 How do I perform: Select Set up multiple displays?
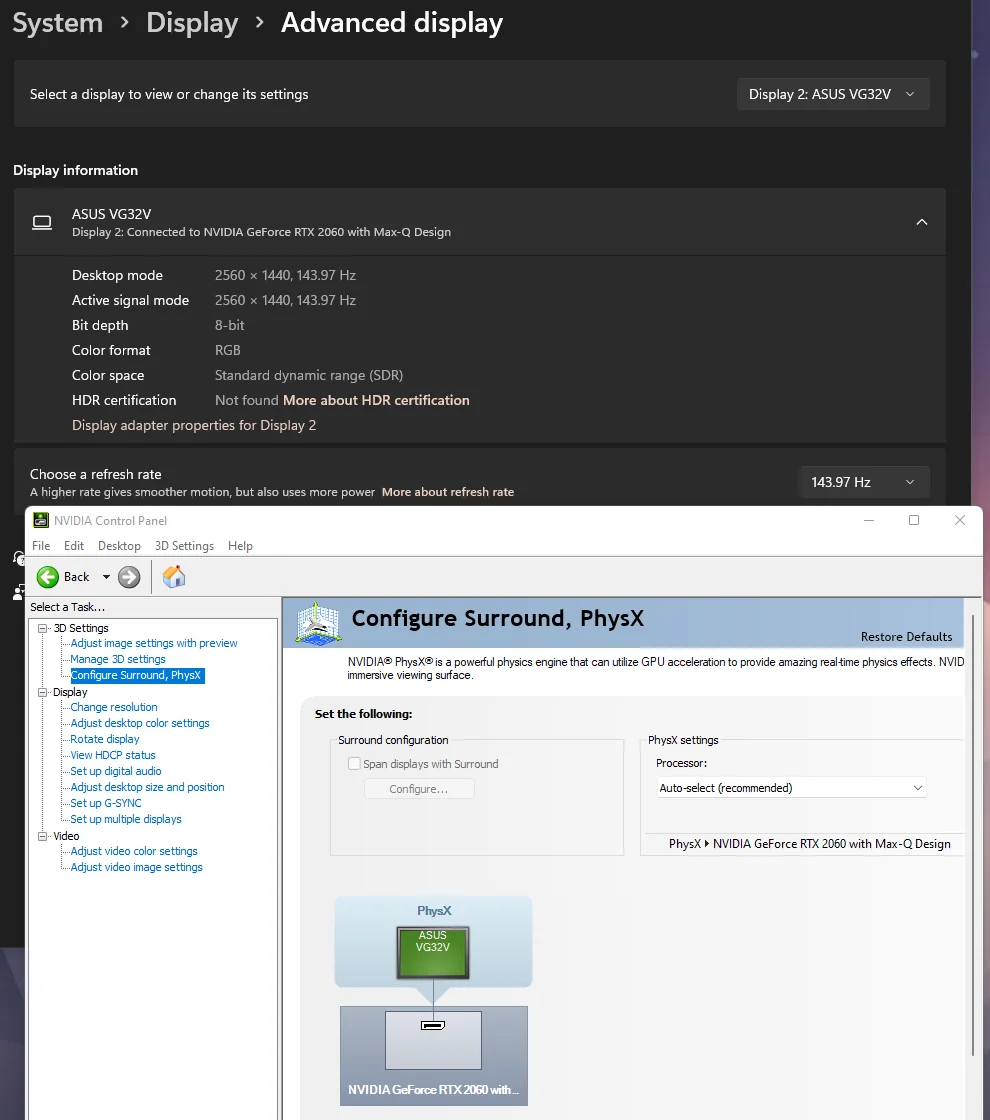coord(126,819)
